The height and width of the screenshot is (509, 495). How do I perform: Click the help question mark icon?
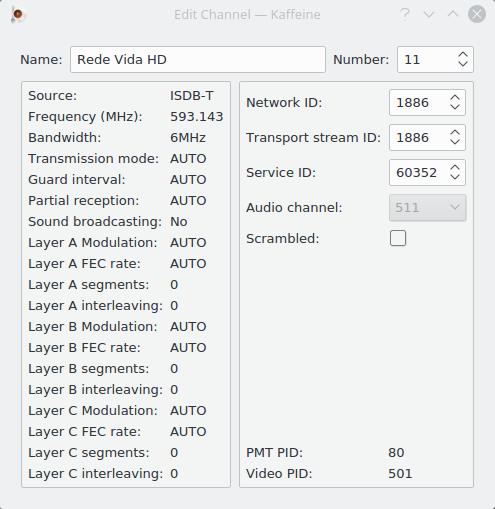[405, 14]
